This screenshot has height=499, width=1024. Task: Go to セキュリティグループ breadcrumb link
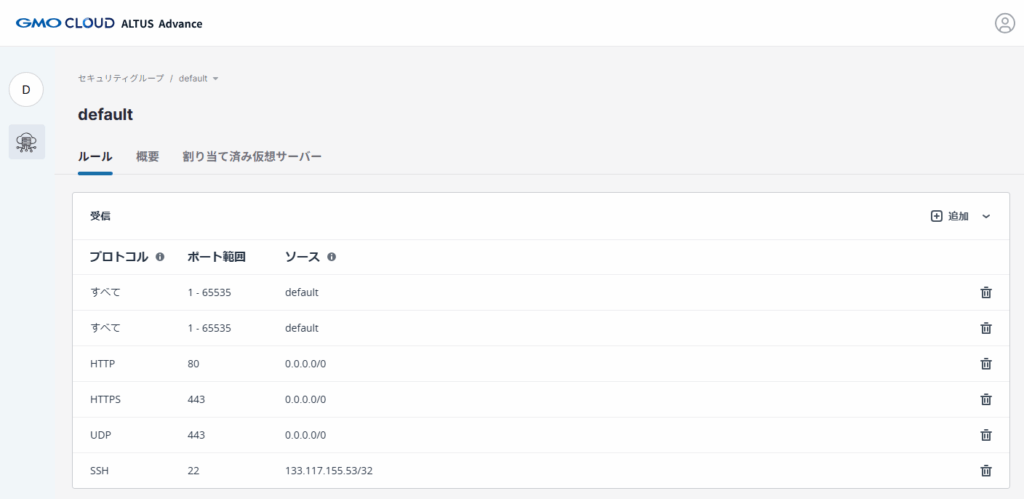(120, 78)
